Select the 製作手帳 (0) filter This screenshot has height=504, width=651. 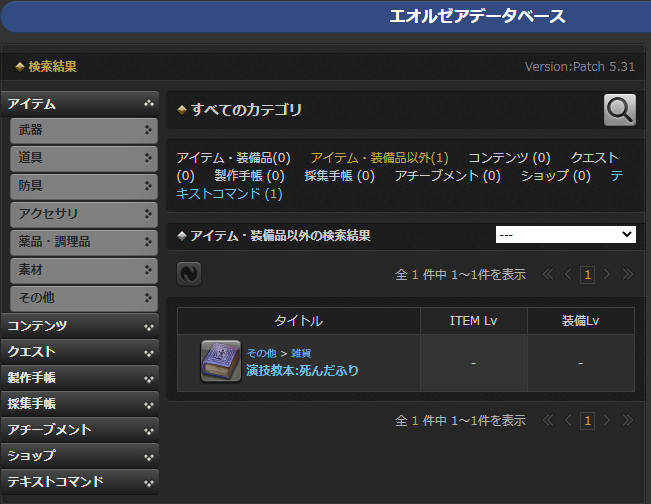click(249, 176)
